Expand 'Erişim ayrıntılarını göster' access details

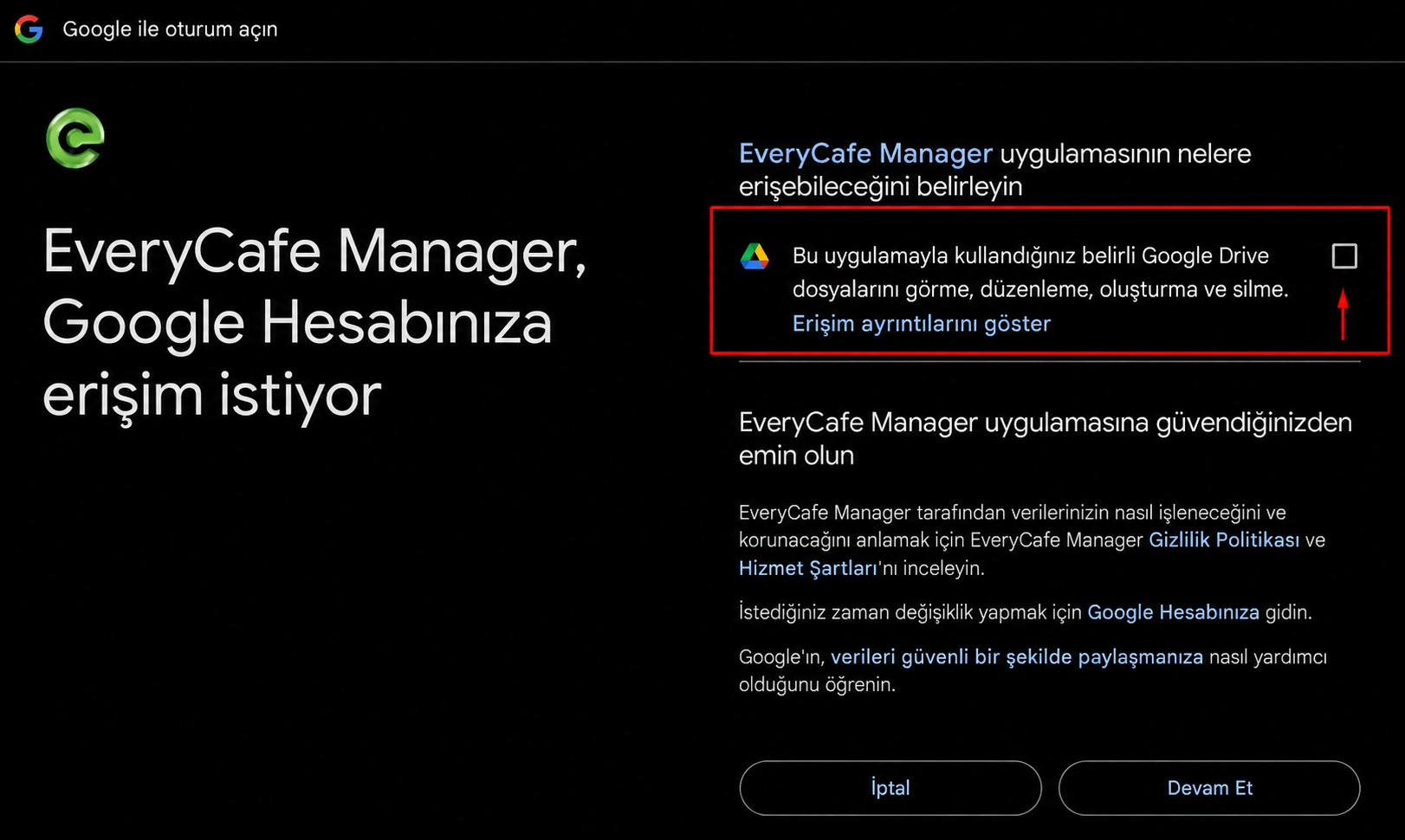(x=921, y=324)
